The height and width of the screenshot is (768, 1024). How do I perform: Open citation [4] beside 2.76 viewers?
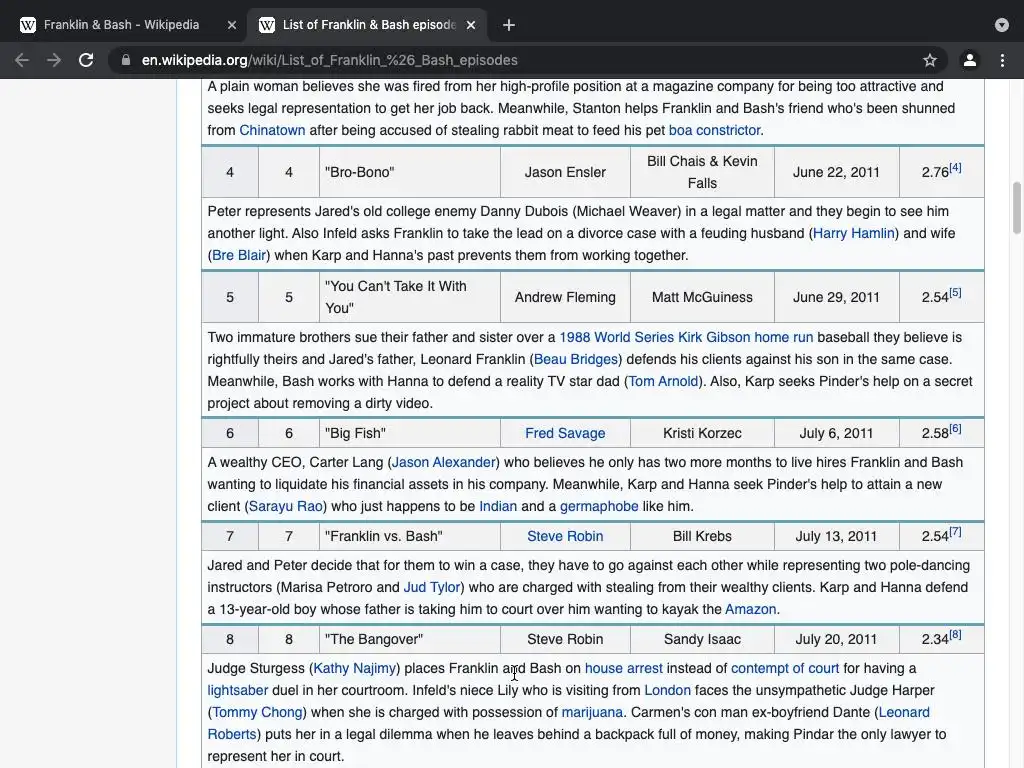[x=955, y=168]
